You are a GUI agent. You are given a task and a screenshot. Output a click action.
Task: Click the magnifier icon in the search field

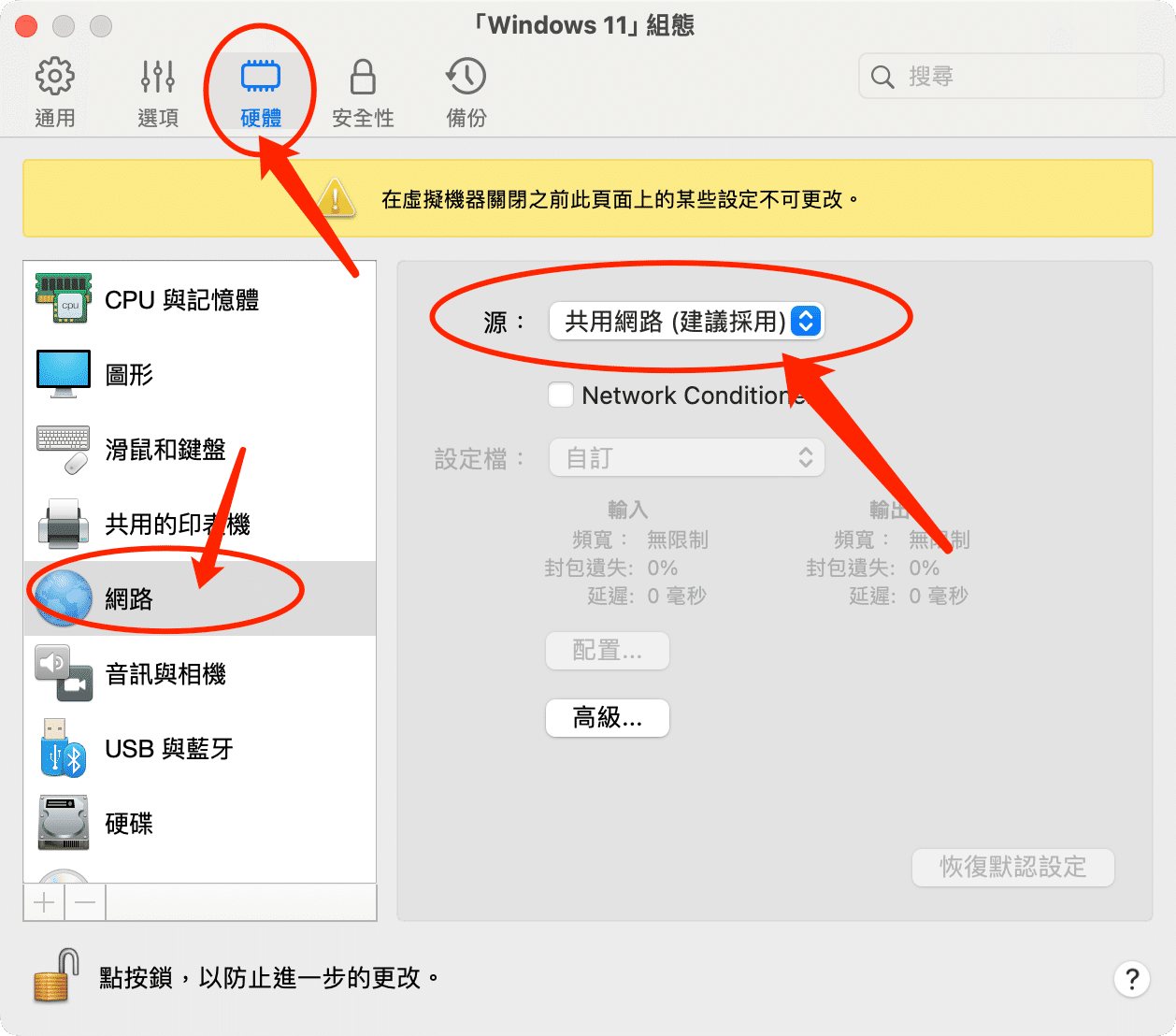point(882,77)
